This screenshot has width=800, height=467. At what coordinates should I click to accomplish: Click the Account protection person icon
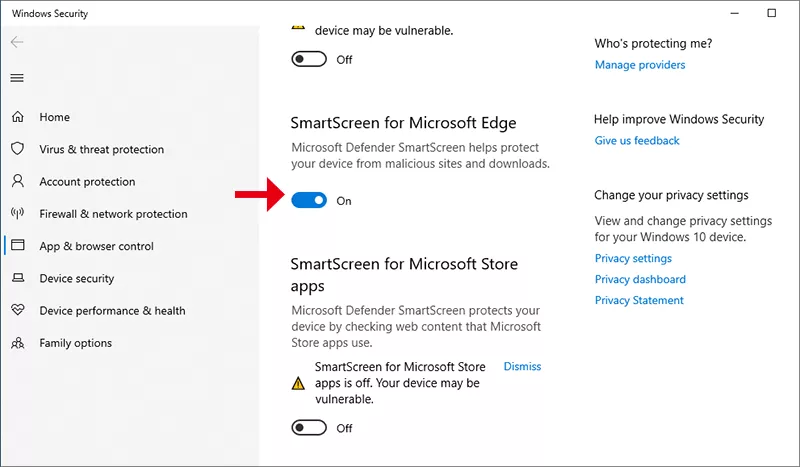[18, 181]
